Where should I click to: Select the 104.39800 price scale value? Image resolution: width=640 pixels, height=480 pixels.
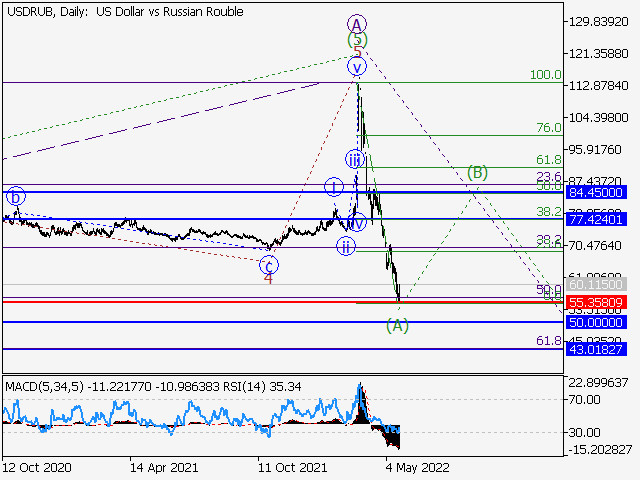pyautogui.click(x=598, y=118)
